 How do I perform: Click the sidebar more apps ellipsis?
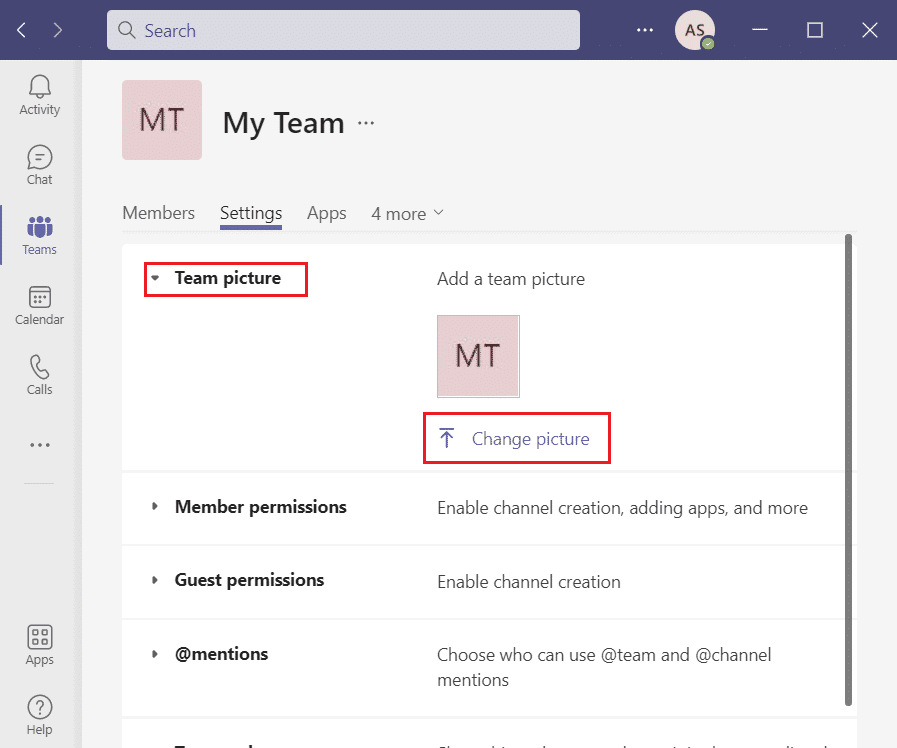[40, 445]
